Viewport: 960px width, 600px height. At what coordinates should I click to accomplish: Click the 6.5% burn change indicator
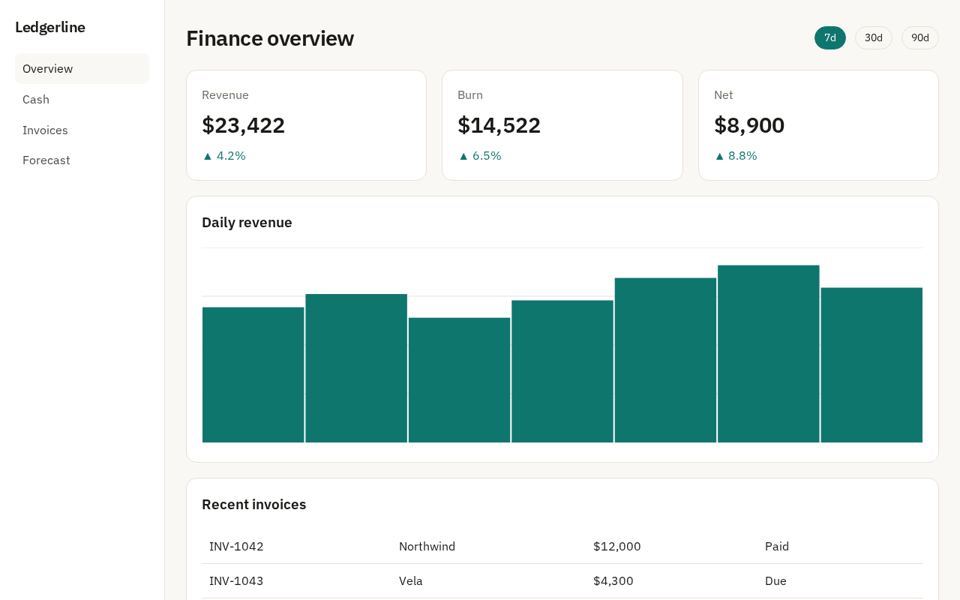pos(480,156)
